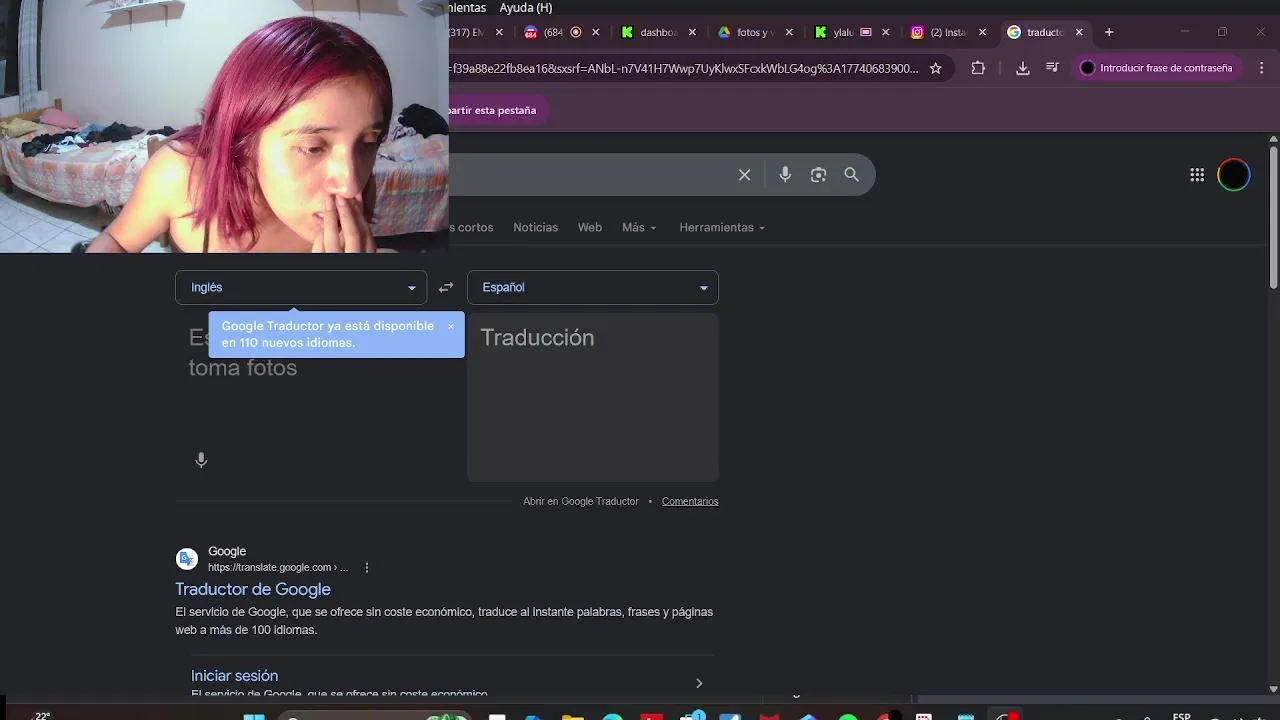The height and width of the screenshot is (720, 1280).
Task: Dismiss the 110 nuevos idiomas tooltip
Action: click(451, 327)
